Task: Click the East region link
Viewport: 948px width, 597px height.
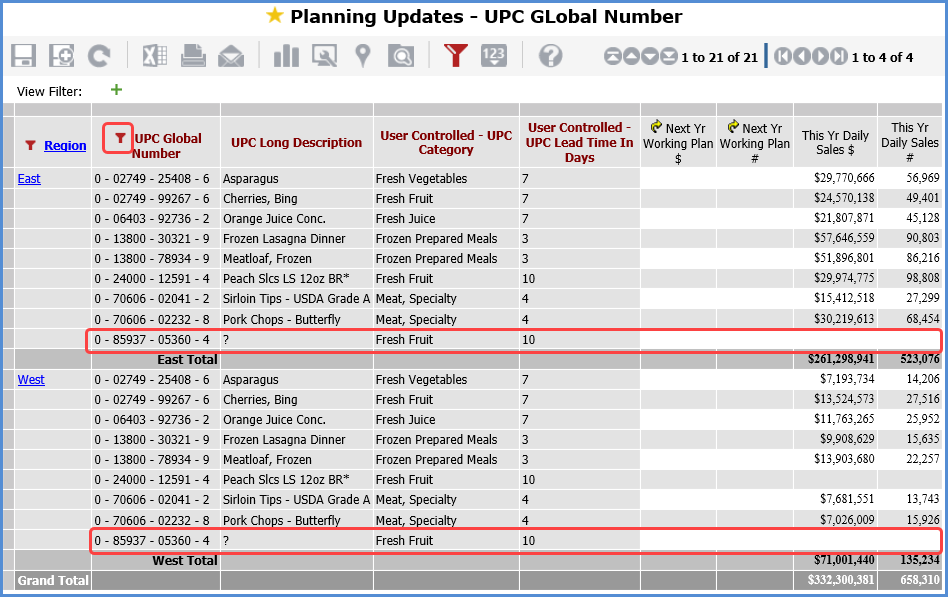Action: [31, 178]
